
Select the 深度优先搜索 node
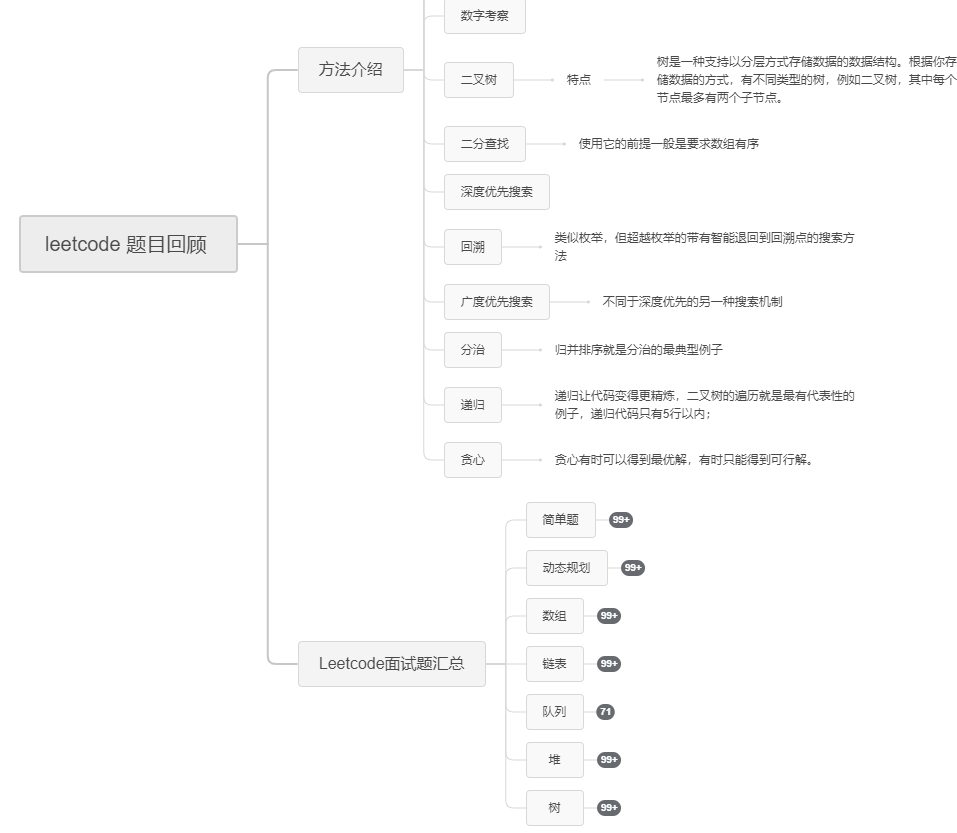click(497, 192)
